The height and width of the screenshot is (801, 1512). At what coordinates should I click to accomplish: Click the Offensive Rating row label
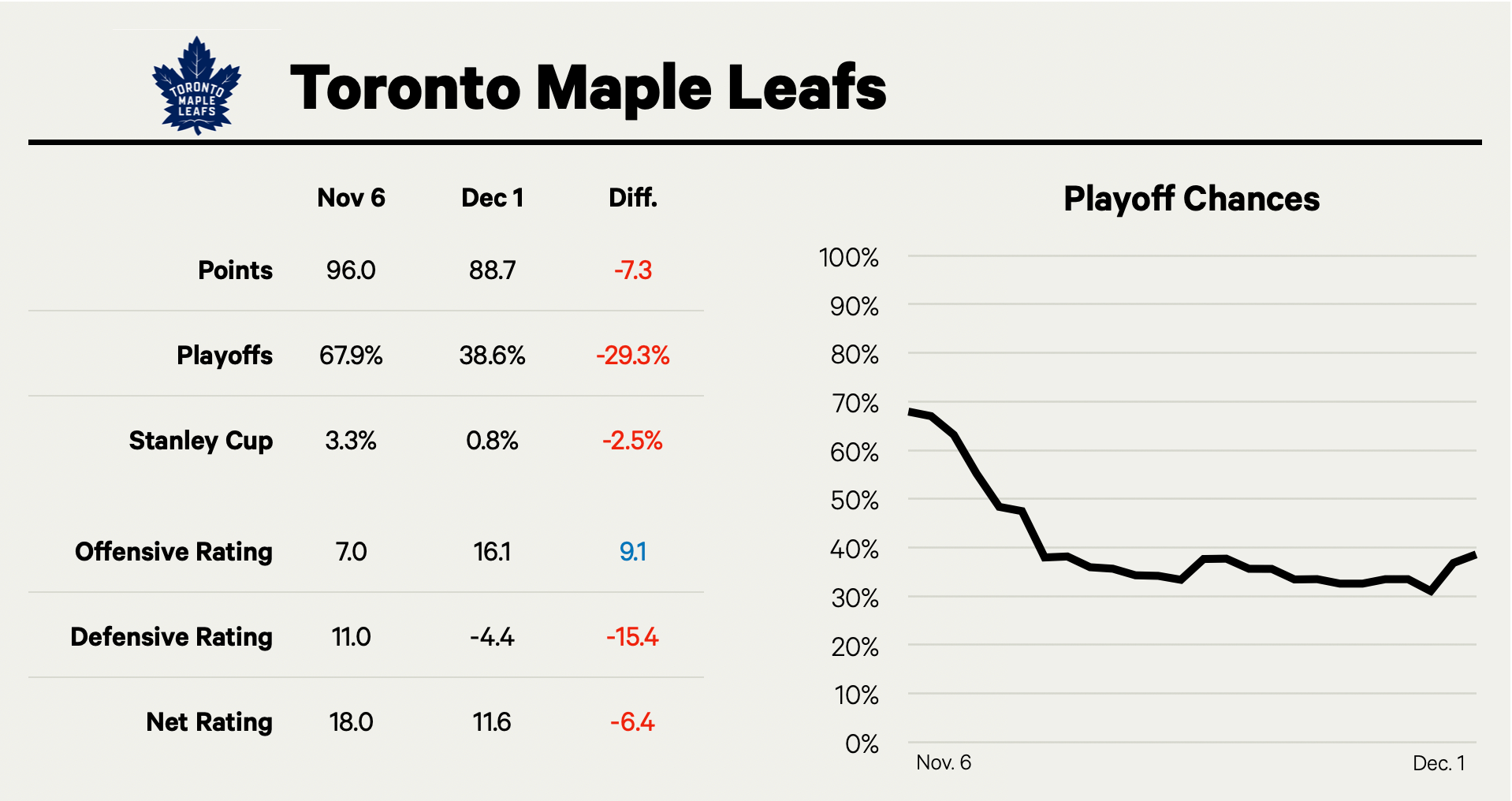(173, 552)
